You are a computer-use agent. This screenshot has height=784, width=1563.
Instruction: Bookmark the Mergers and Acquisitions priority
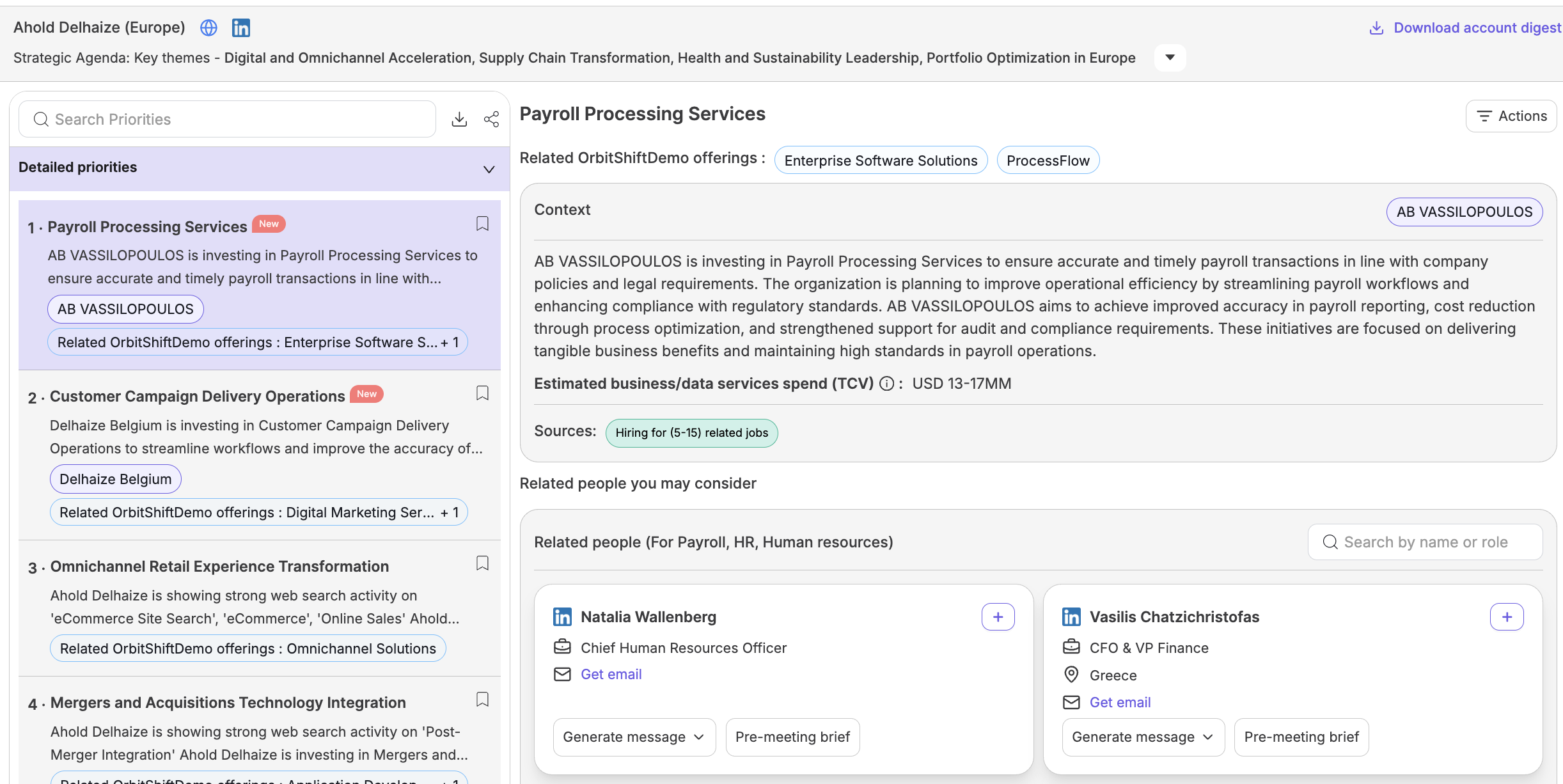coord(482,700)
